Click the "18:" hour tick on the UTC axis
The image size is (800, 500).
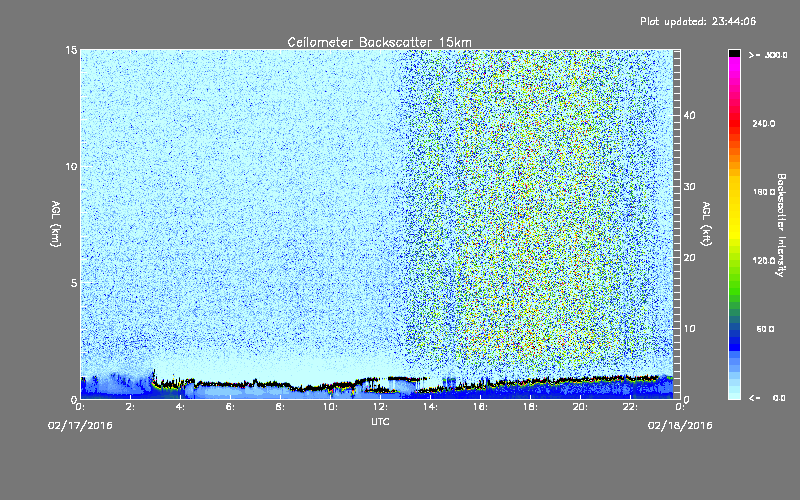point(530,407)
